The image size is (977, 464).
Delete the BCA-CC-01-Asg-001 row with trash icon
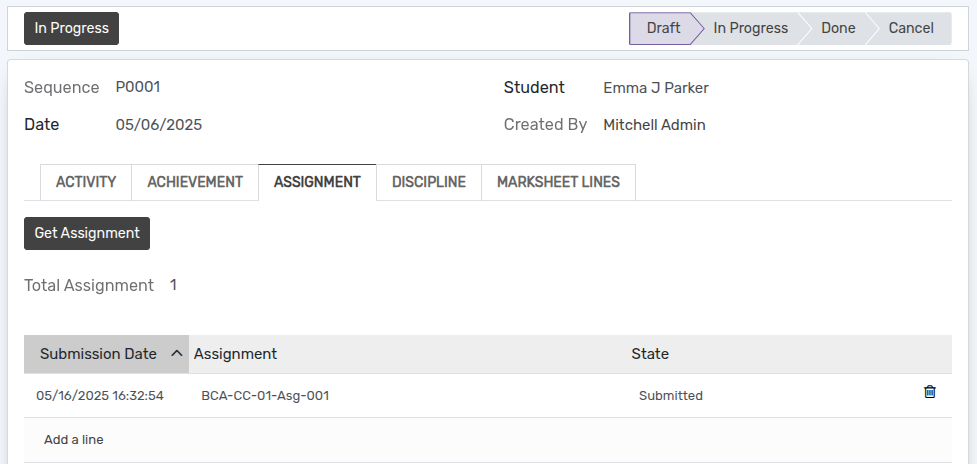pyautogui.click(x=929, y=392)
